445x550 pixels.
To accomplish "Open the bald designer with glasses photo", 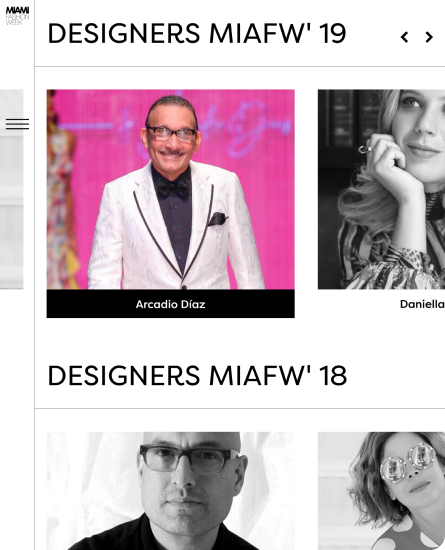I will click(170, 491).
